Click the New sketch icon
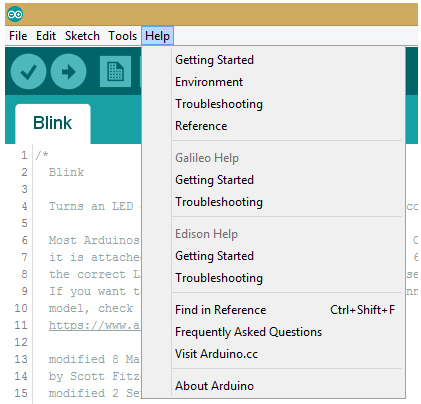This screenshot has height=404, width=421. [x=115, y=71]
